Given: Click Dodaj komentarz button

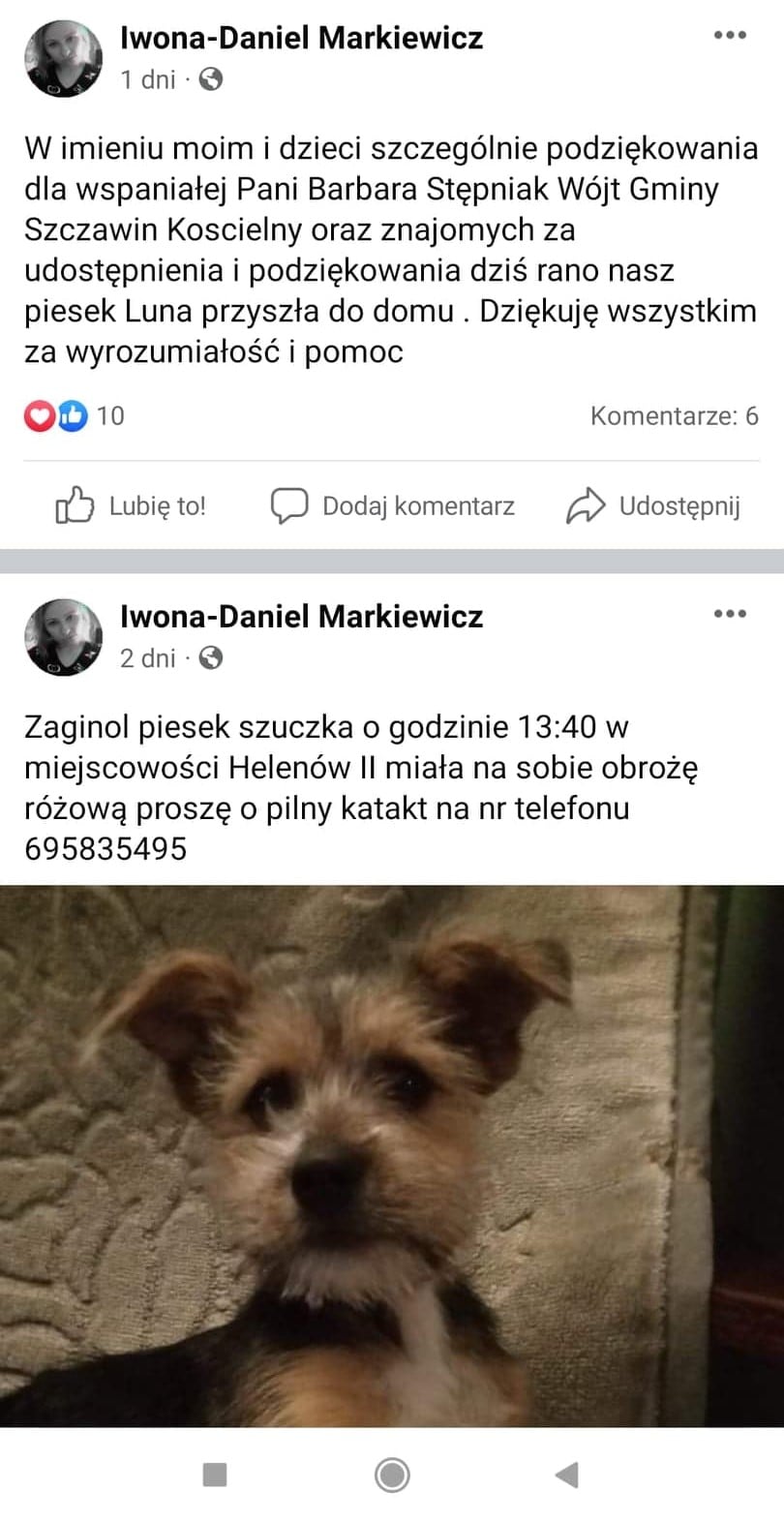Looking at the screenshot, I should point(392,505).
